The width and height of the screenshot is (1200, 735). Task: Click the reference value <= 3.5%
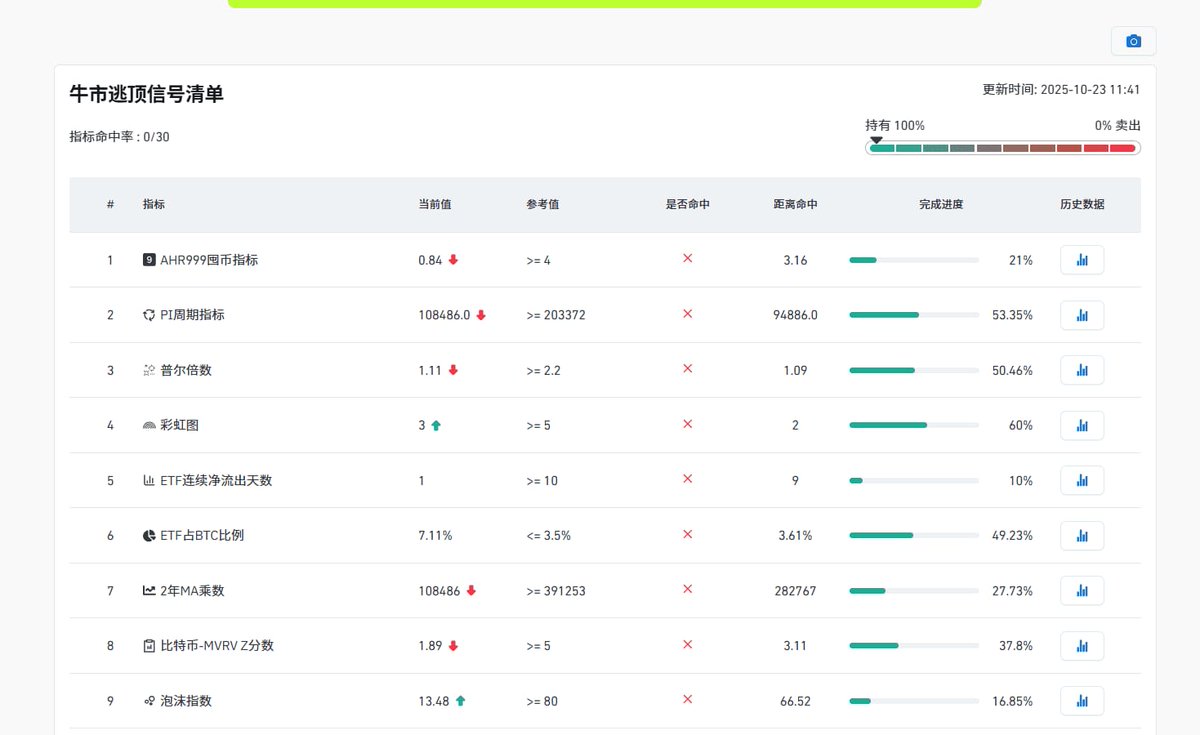point(548,535)
